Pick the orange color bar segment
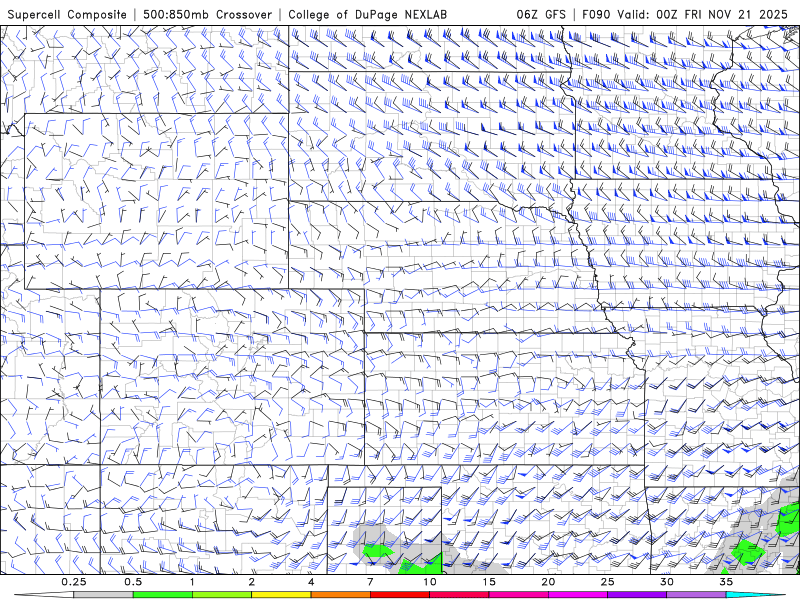The height and width of the screenshot is (600, 800). coord(340,595)
